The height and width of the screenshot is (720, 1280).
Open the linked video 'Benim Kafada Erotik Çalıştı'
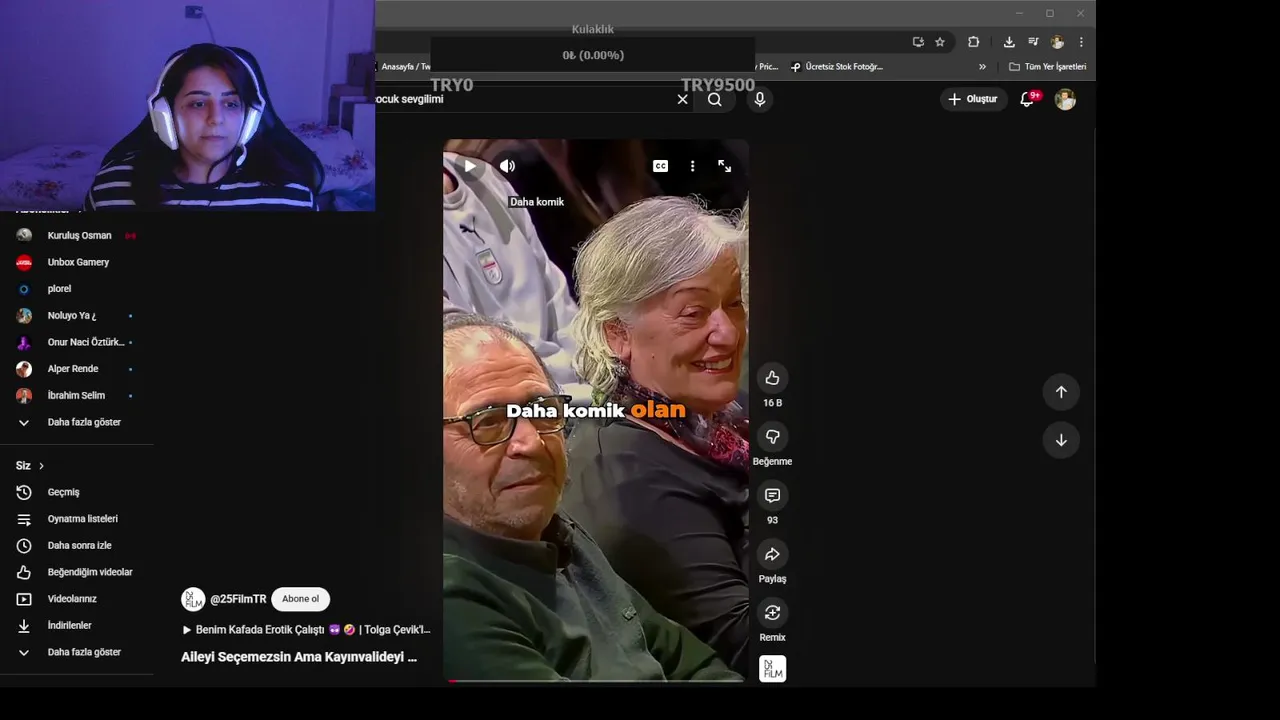(306, 630)
